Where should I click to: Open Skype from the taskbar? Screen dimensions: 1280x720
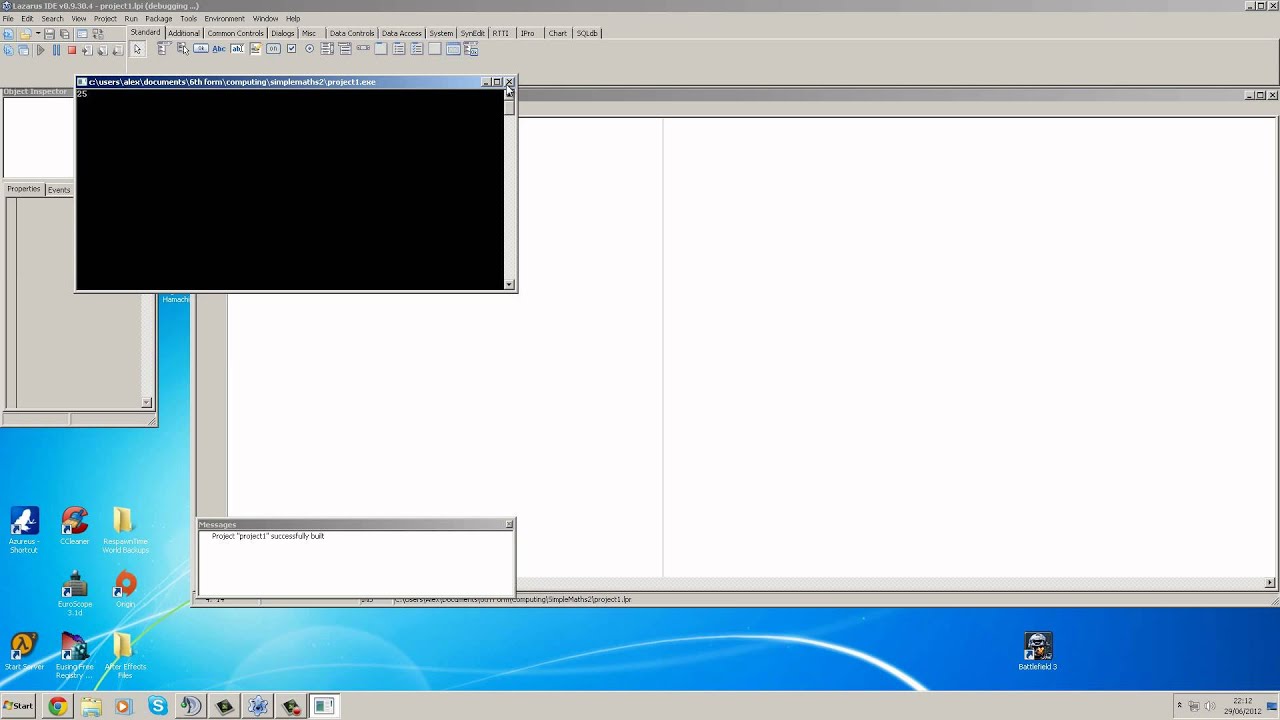157,706
